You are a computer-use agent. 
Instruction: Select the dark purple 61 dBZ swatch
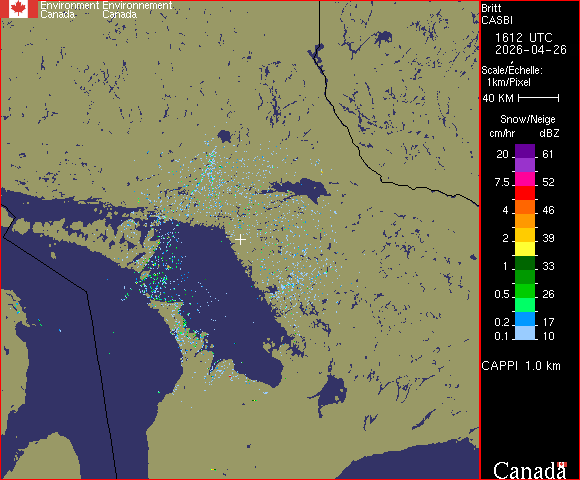(x=525, y=151)
